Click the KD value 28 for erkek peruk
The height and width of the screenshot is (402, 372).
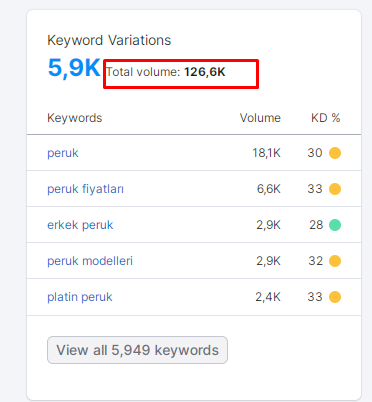[x=316, y=225]
